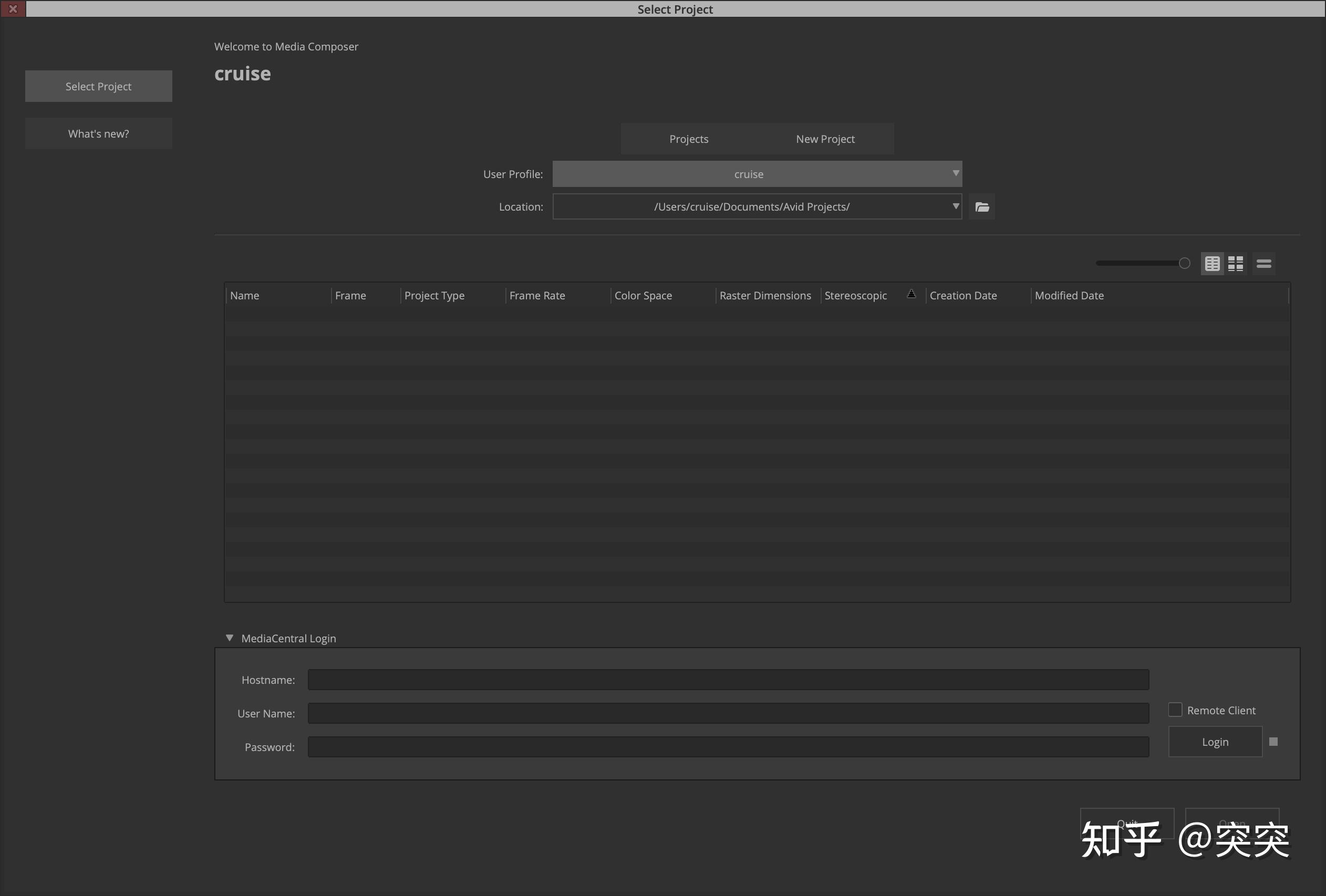Click the Login button
Image resolution: width=1326 pixels, height=896 pixels.
(x=1215, y=741)
